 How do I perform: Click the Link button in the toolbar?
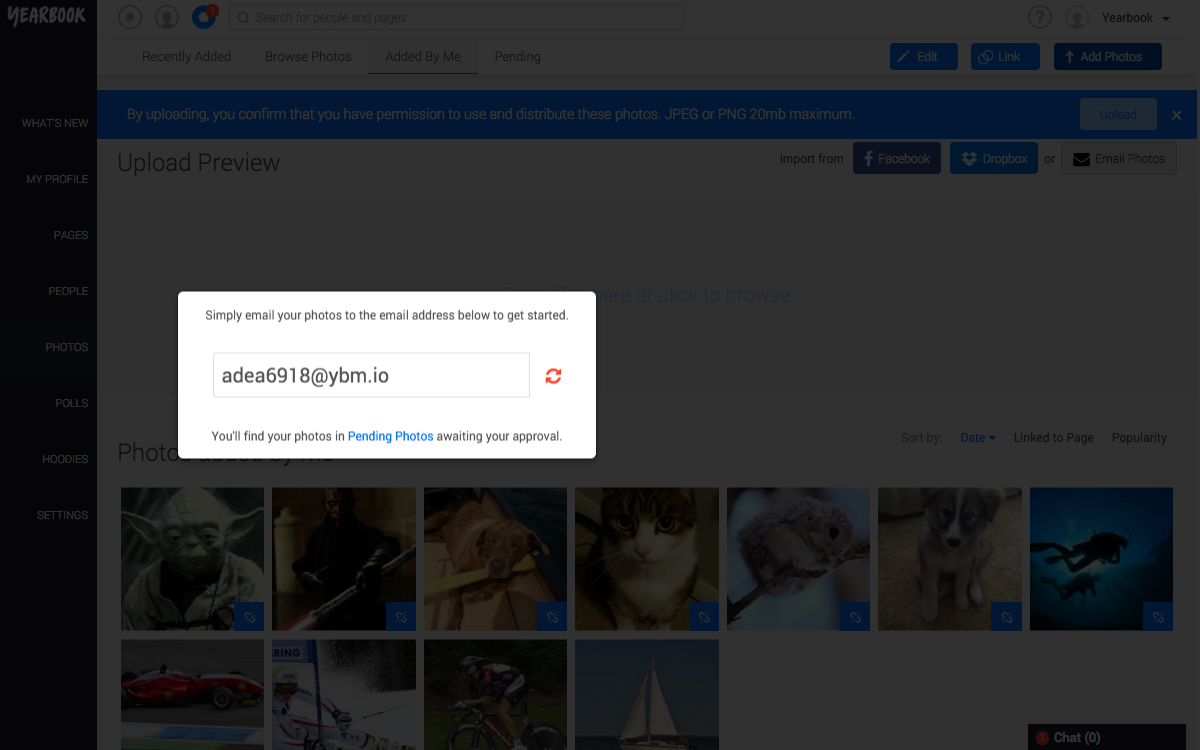coord(1005,57)
